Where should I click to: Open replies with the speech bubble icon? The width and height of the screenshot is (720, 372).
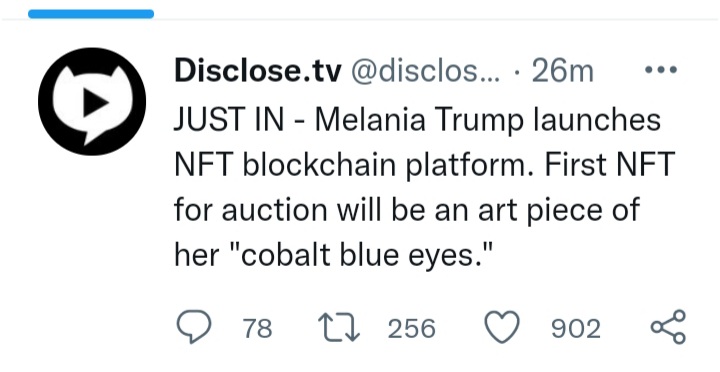[194, 327]
